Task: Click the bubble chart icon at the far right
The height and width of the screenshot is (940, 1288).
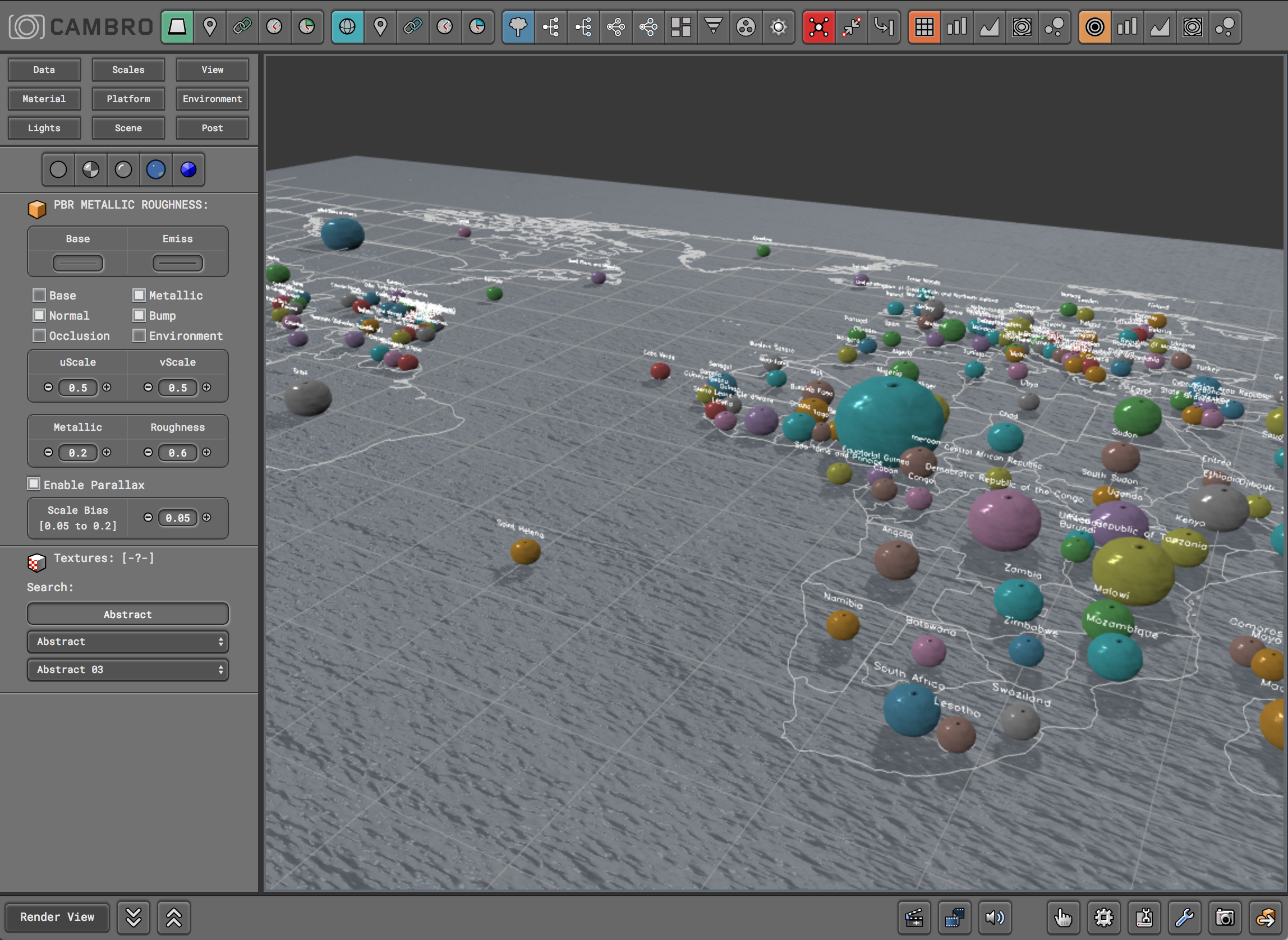Action: [x=1225, y=27]
